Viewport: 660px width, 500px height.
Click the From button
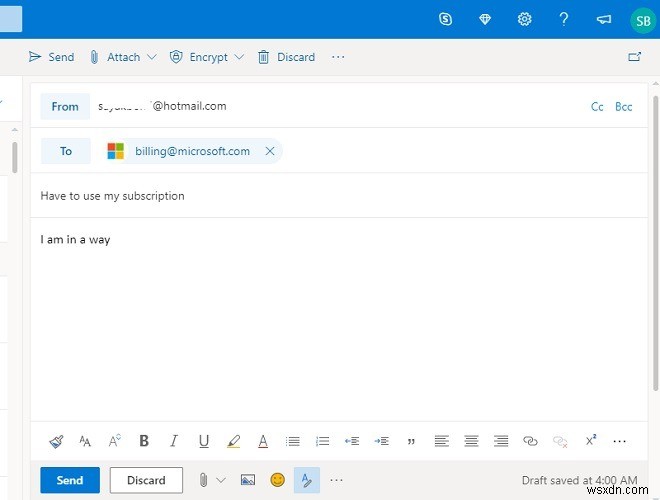click(x=65, y=106)
